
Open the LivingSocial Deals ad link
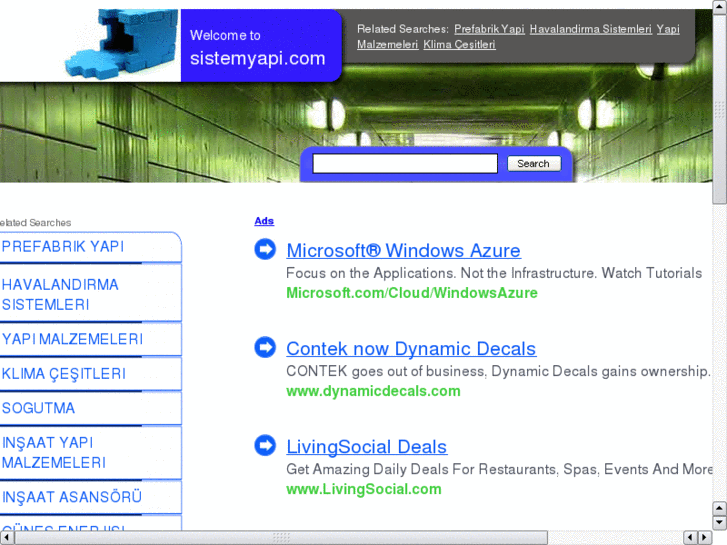click(x=367, y=447)
